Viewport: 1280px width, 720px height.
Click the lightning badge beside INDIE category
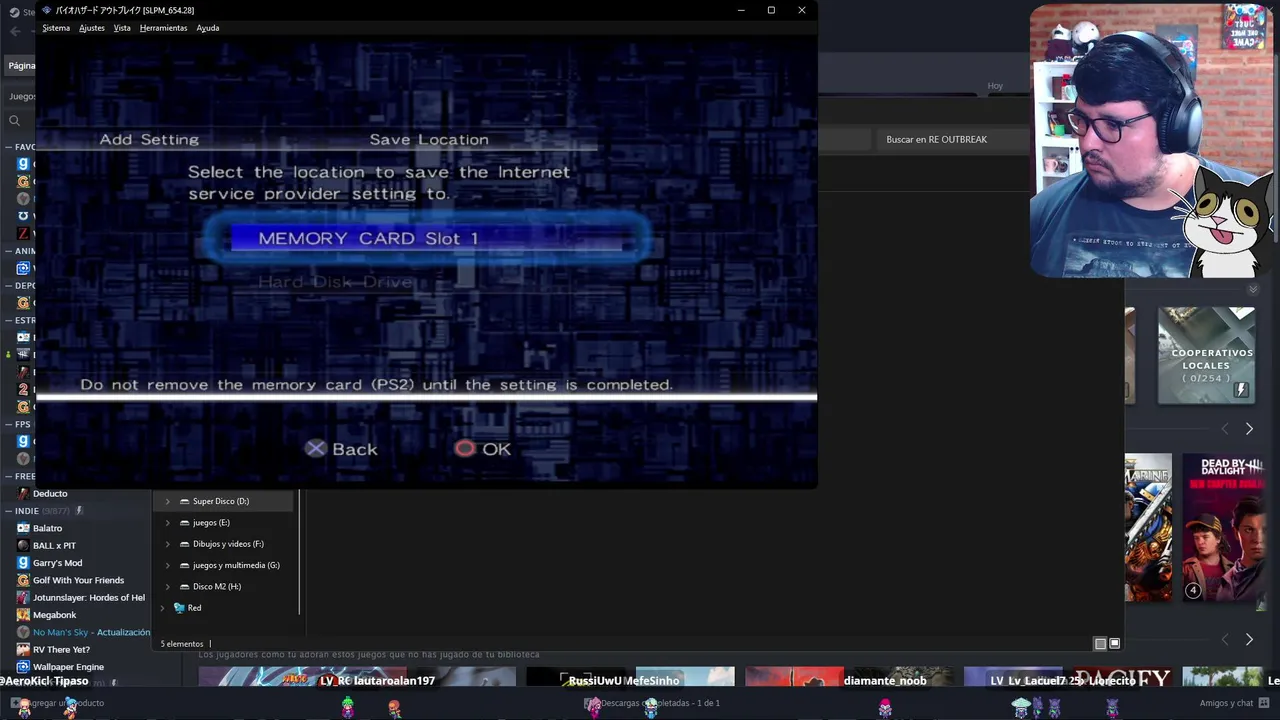pyautogui.click(x=79, y=511)
